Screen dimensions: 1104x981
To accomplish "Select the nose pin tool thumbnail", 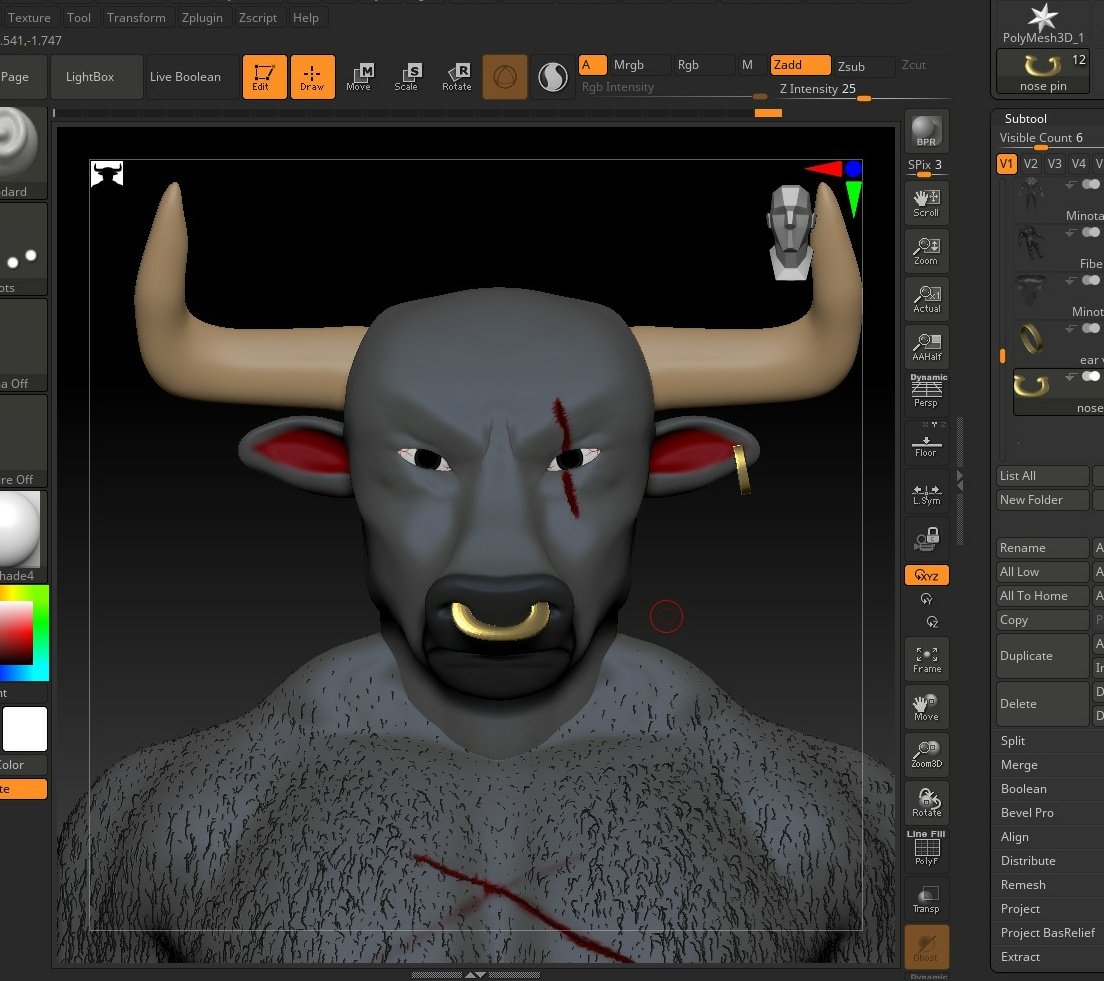I will pyautogui.click(x=1043, y=71).
